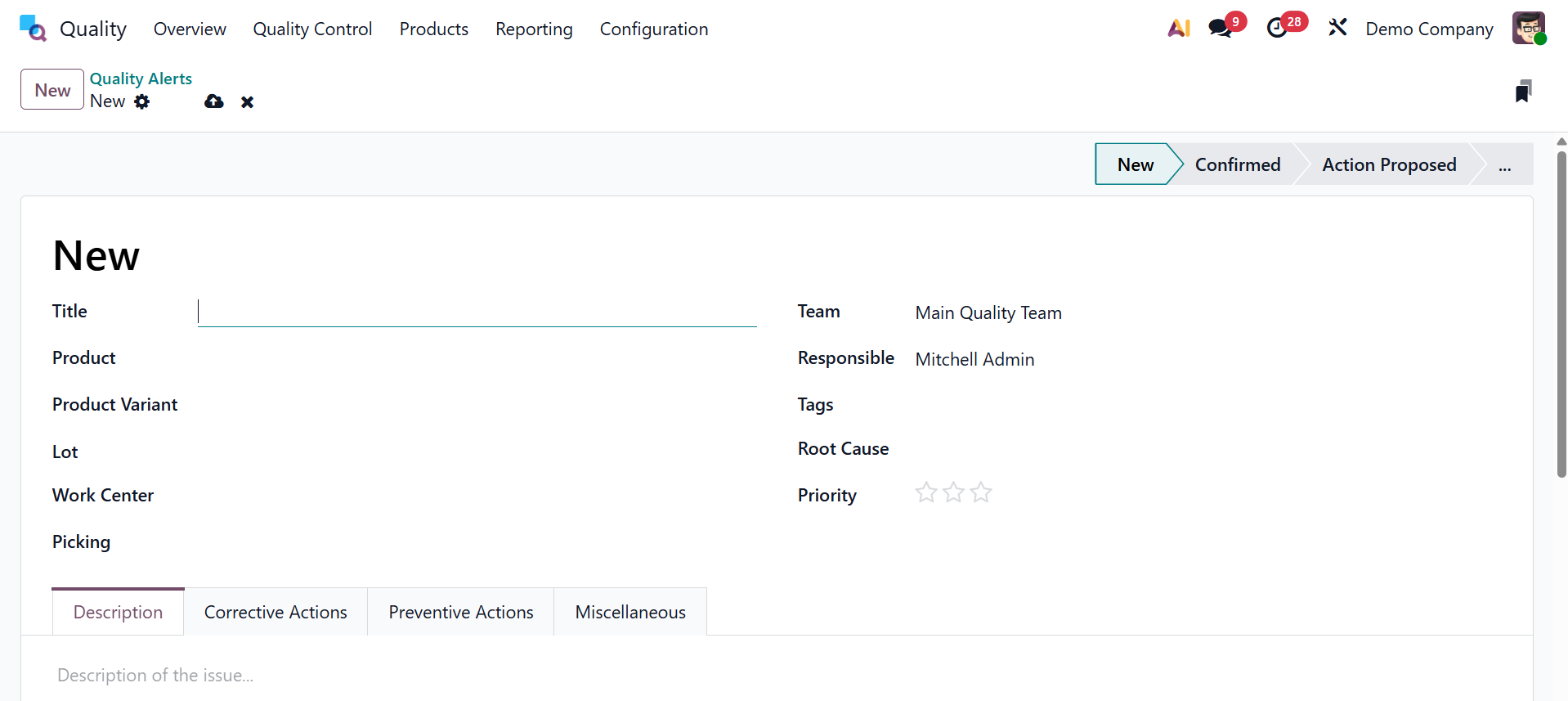
Task: Set priority to first star
Action: click(x=926, y=492)
